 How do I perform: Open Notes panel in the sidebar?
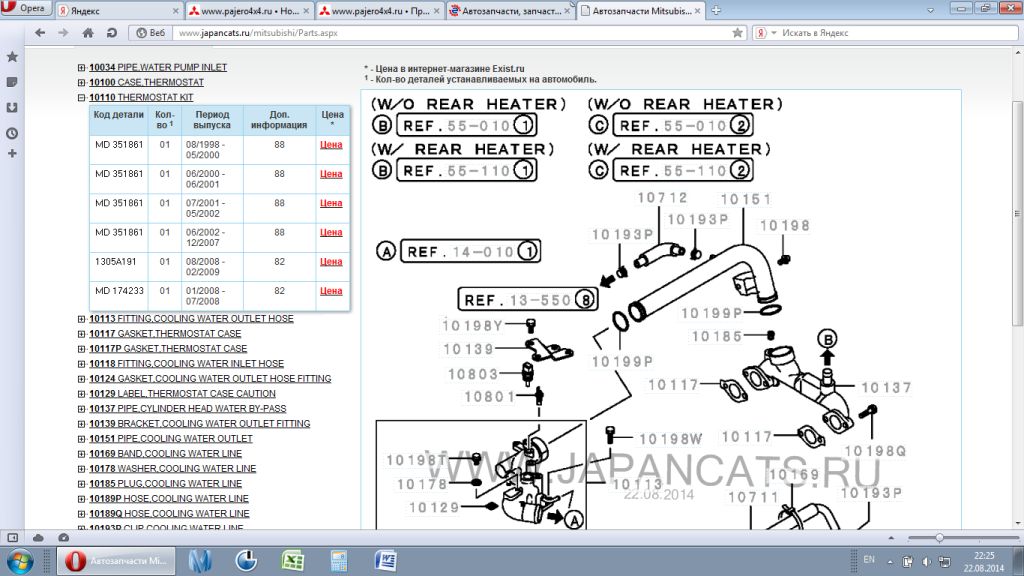(x=12, y=82)
